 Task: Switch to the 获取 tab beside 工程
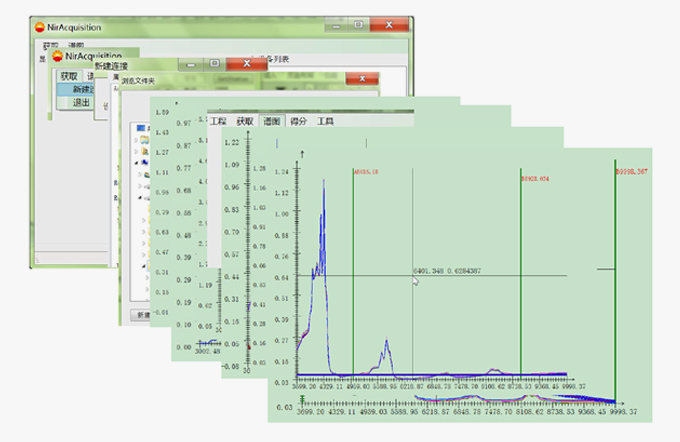click(x=245, y=121)
